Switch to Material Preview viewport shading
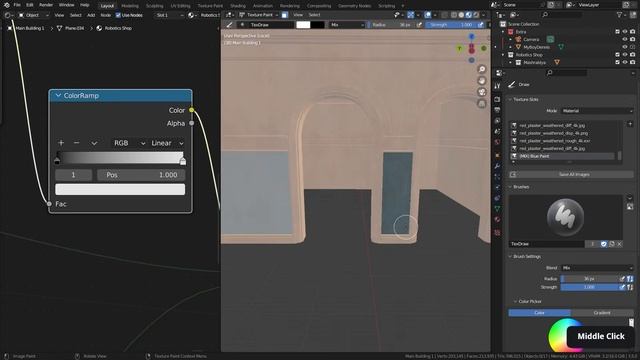The width and height of the screenshot is (640, 360). [x=469, y=15]
